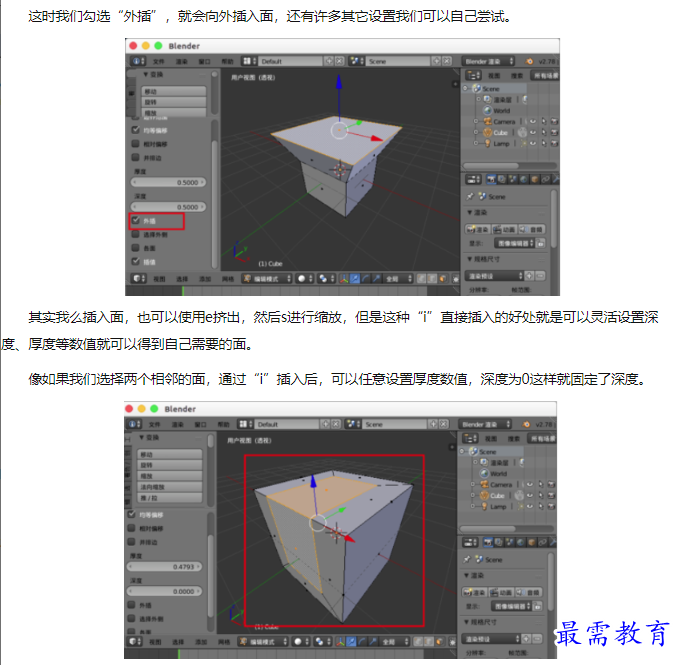Click Scene name field in lower screenshot

[395, 424]
